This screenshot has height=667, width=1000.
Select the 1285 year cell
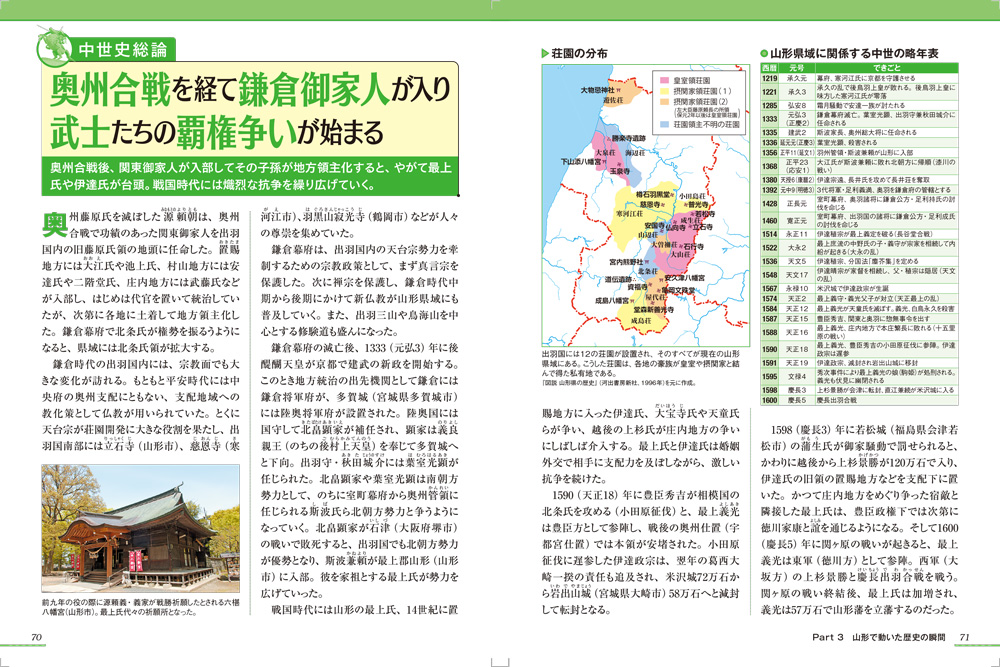770,105
